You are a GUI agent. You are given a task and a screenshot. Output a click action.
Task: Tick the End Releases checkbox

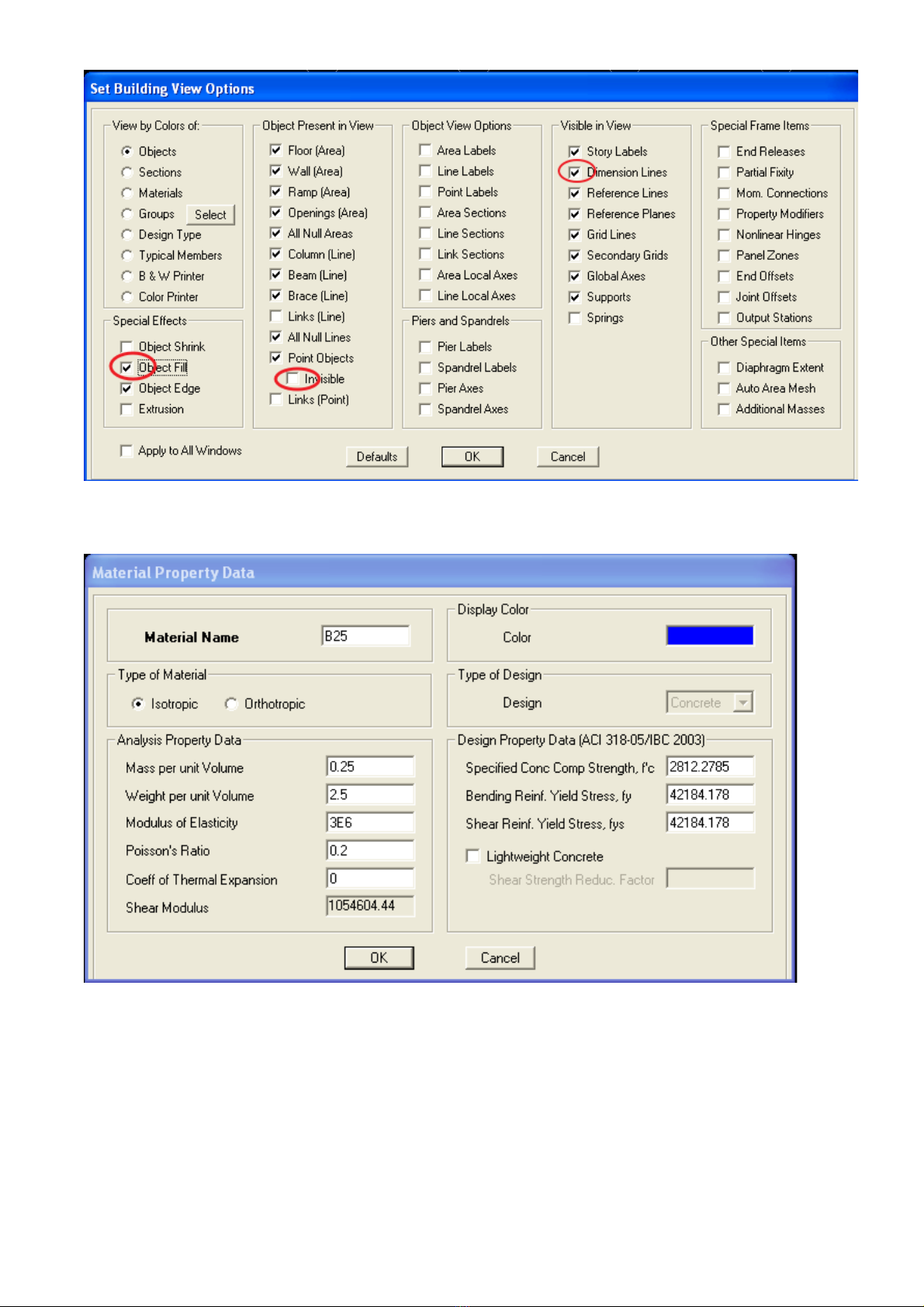(x=724, y=151)
